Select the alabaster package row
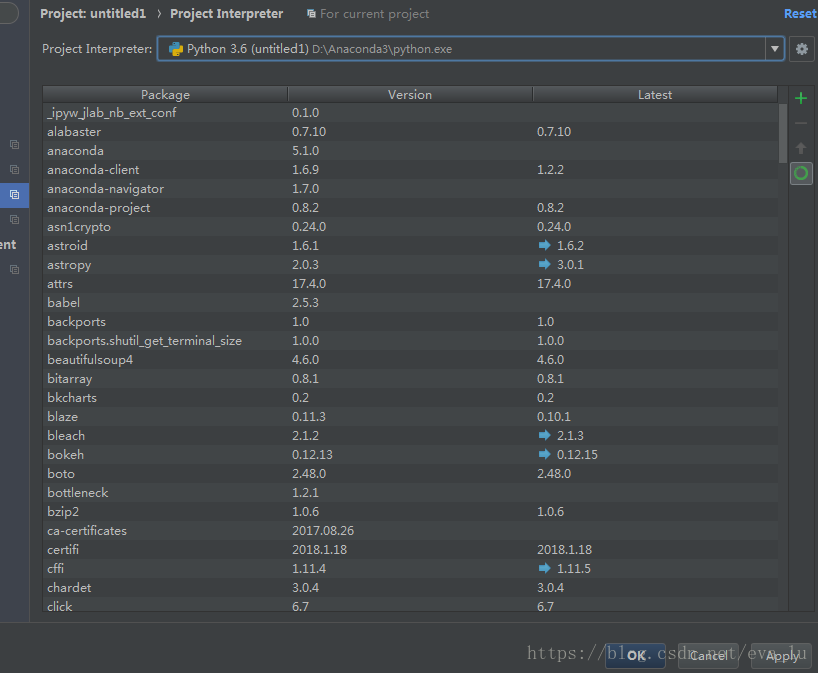Viewport: 818px width, 673px height. 410,131
